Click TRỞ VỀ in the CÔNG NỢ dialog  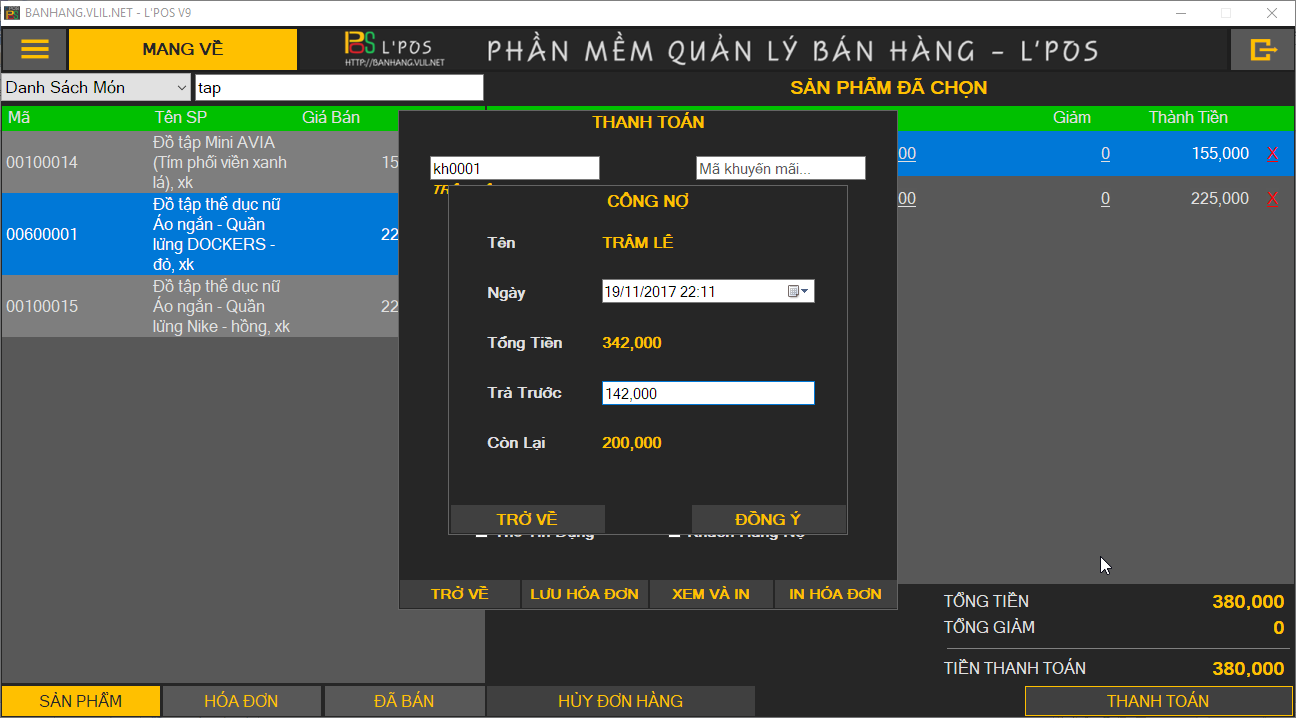click(x=527, y=519)
